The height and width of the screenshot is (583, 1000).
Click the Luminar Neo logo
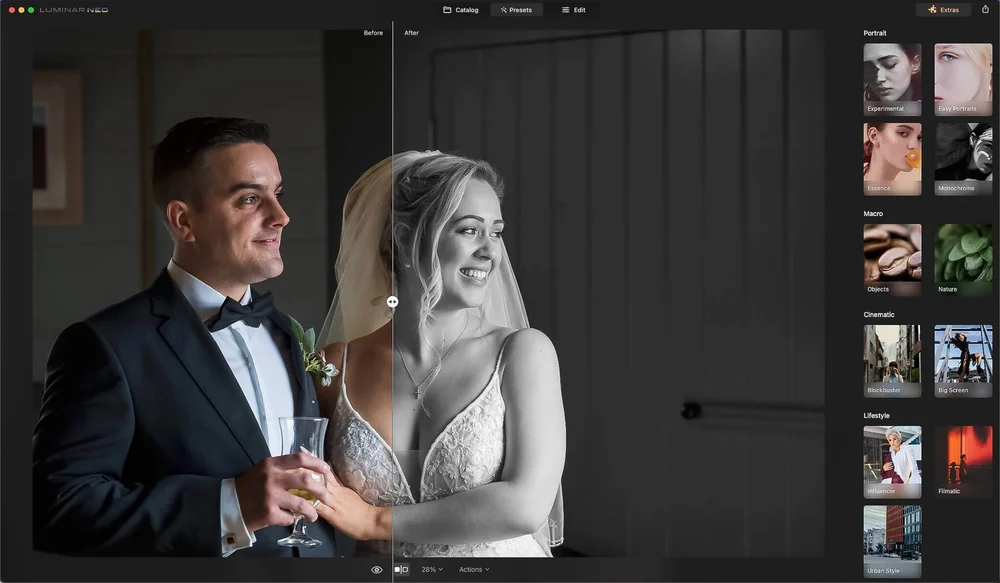click(74, 10)
